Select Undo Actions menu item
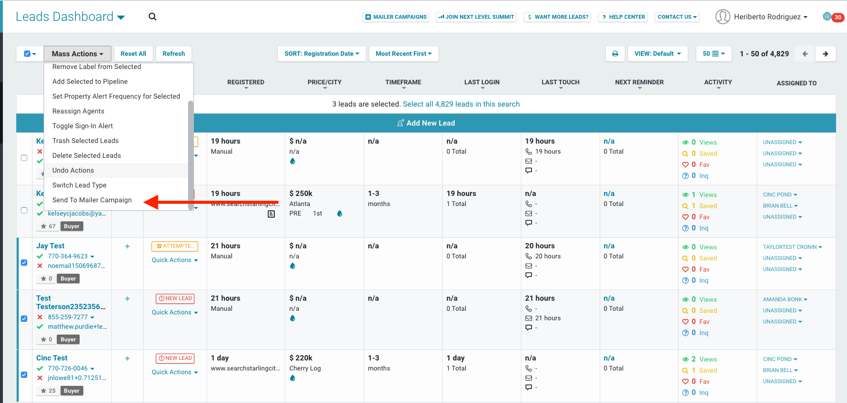847x403 pixels. coord(73,171)
